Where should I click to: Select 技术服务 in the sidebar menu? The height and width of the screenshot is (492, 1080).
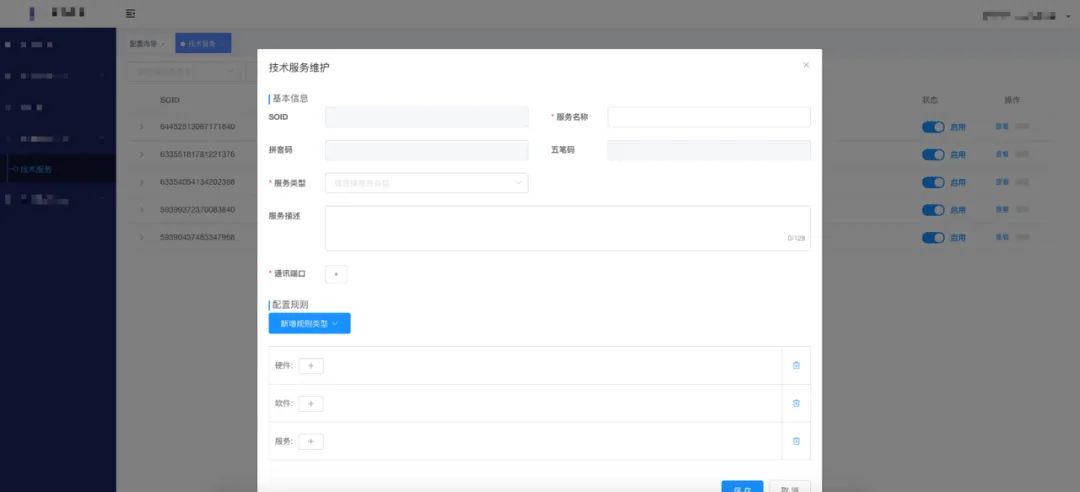[36, 169]
